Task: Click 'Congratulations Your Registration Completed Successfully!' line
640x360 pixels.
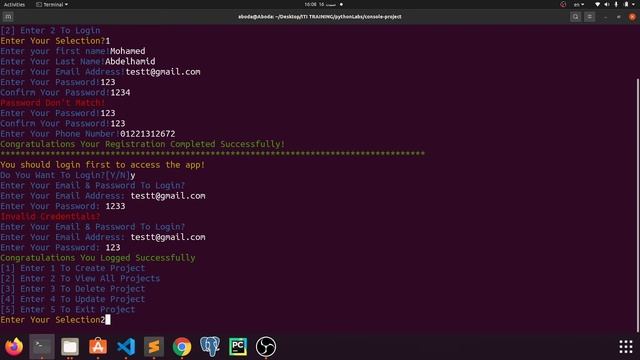Action: click(x=142, y=144)
